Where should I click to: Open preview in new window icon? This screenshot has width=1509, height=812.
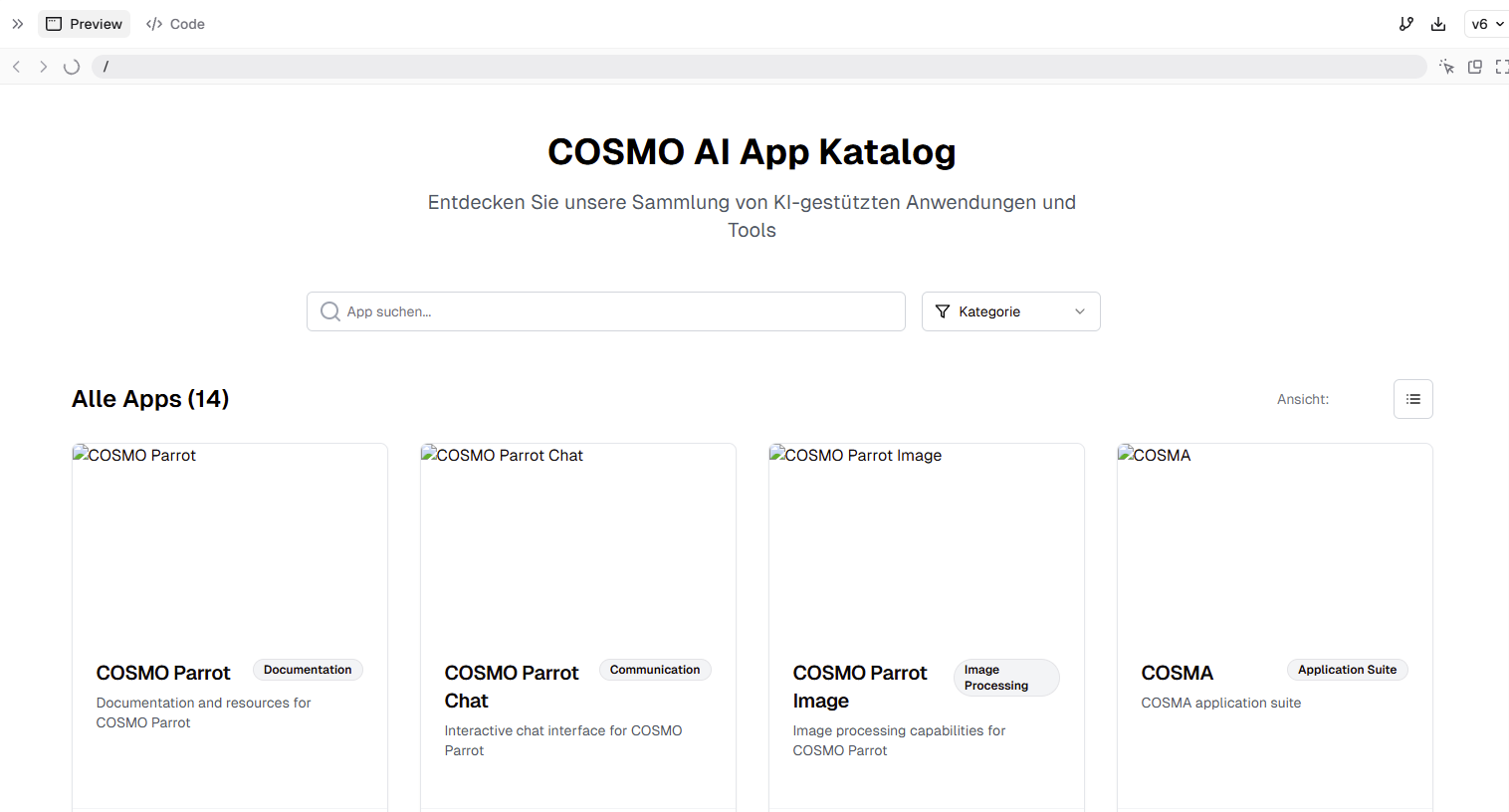click(x=1475, y=67)
